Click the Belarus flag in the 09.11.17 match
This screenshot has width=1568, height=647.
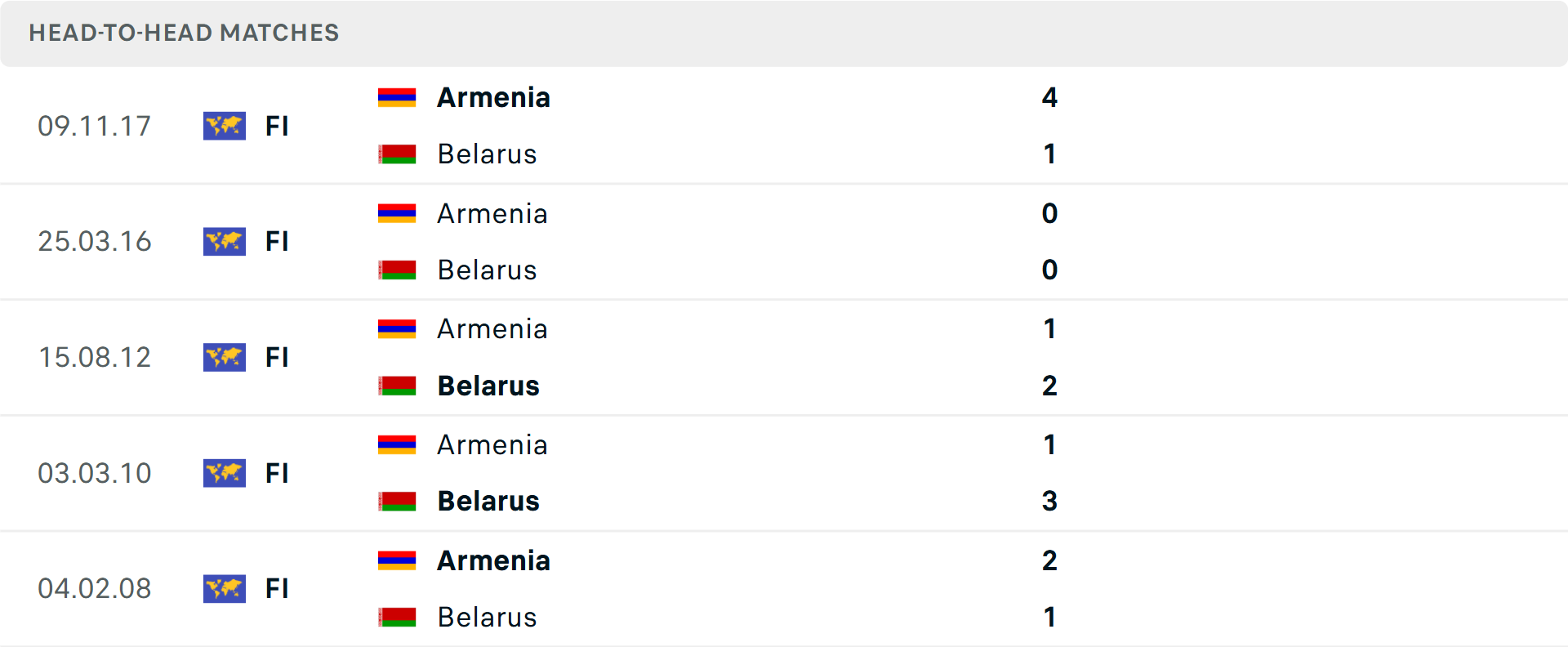coord(398,154)
